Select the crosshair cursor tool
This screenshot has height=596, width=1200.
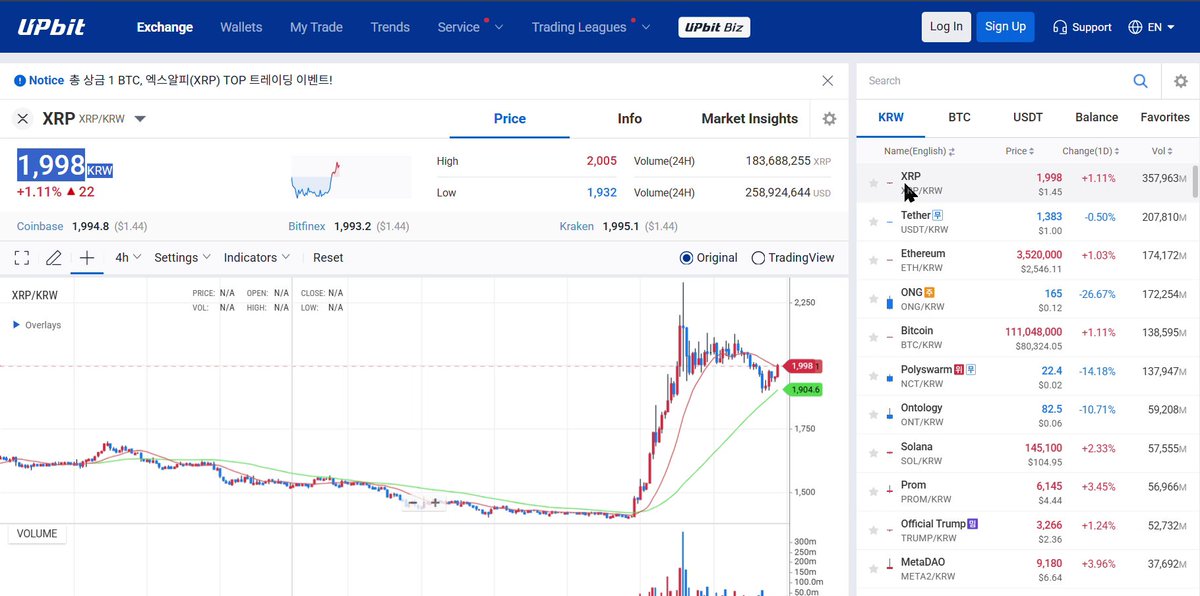pos(87,258)
